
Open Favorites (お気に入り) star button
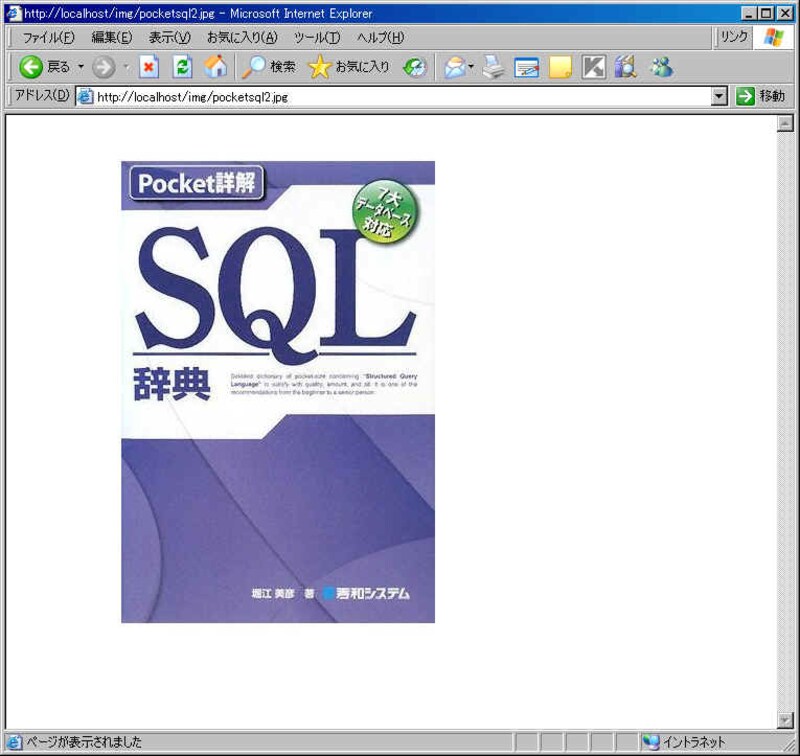[349, 67]
